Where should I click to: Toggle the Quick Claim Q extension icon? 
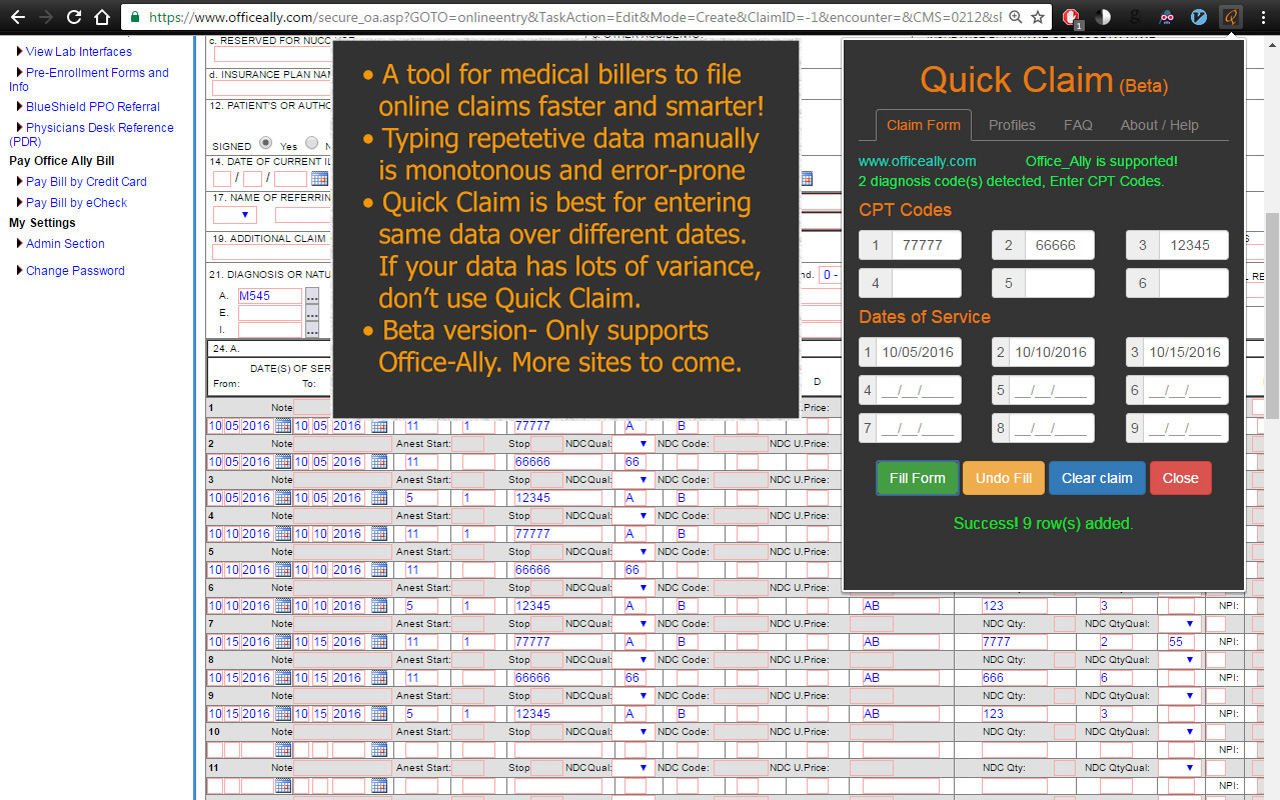click(1231, 17)
